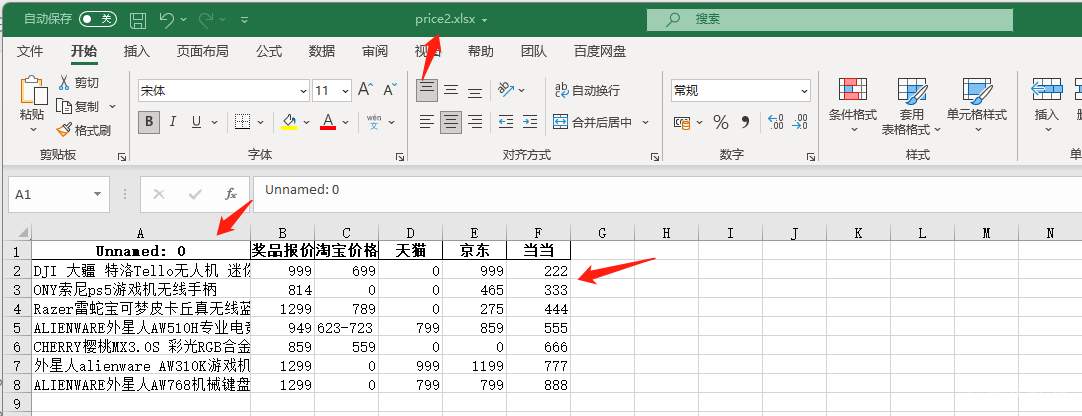Screen dimensions: 1082x416
Task: Open 单元格样式 cell styles
Action: click(976, 106)
